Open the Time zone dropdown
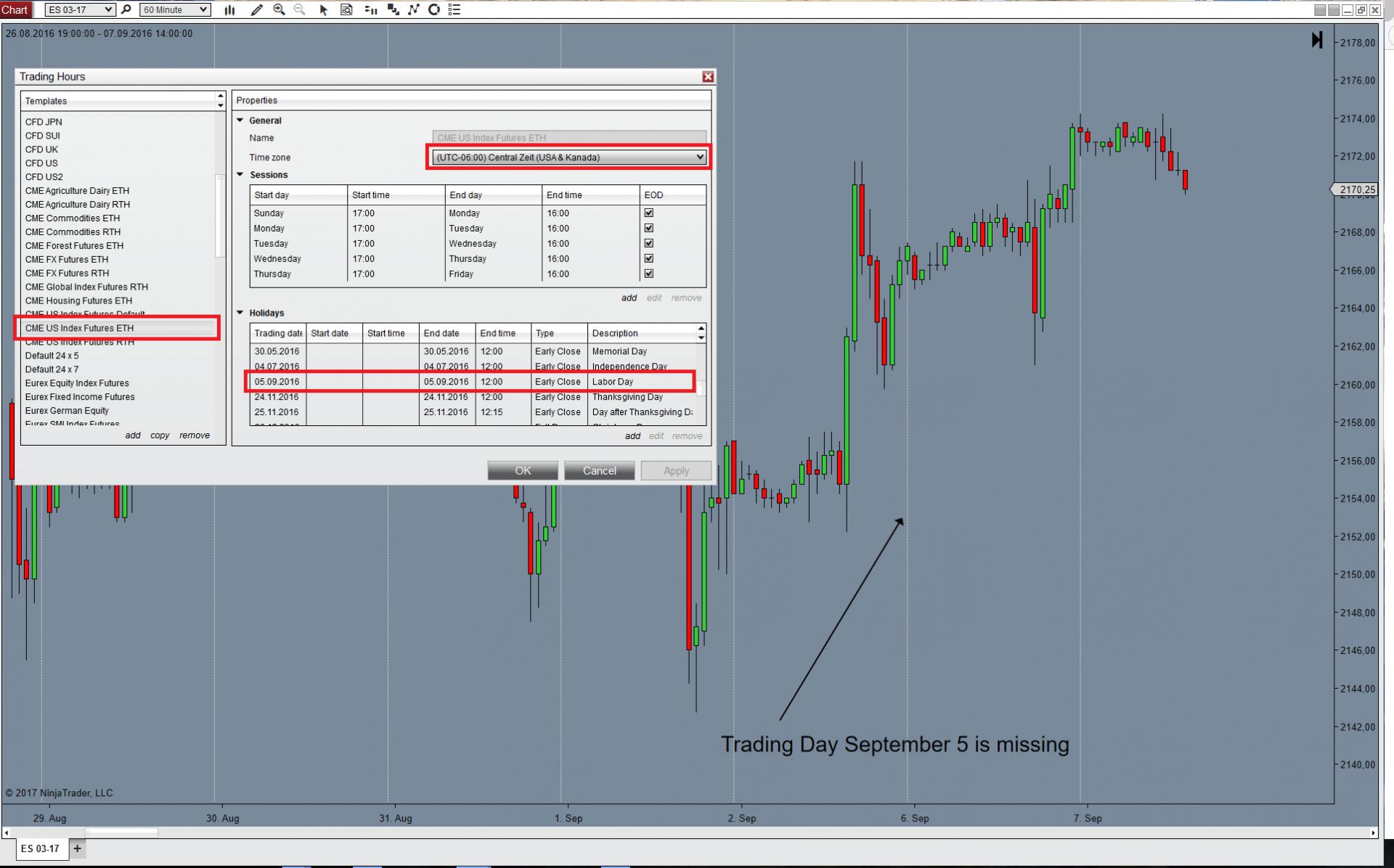The width and height of the screenshot is (1394, 868). click(x=568, y=157)
